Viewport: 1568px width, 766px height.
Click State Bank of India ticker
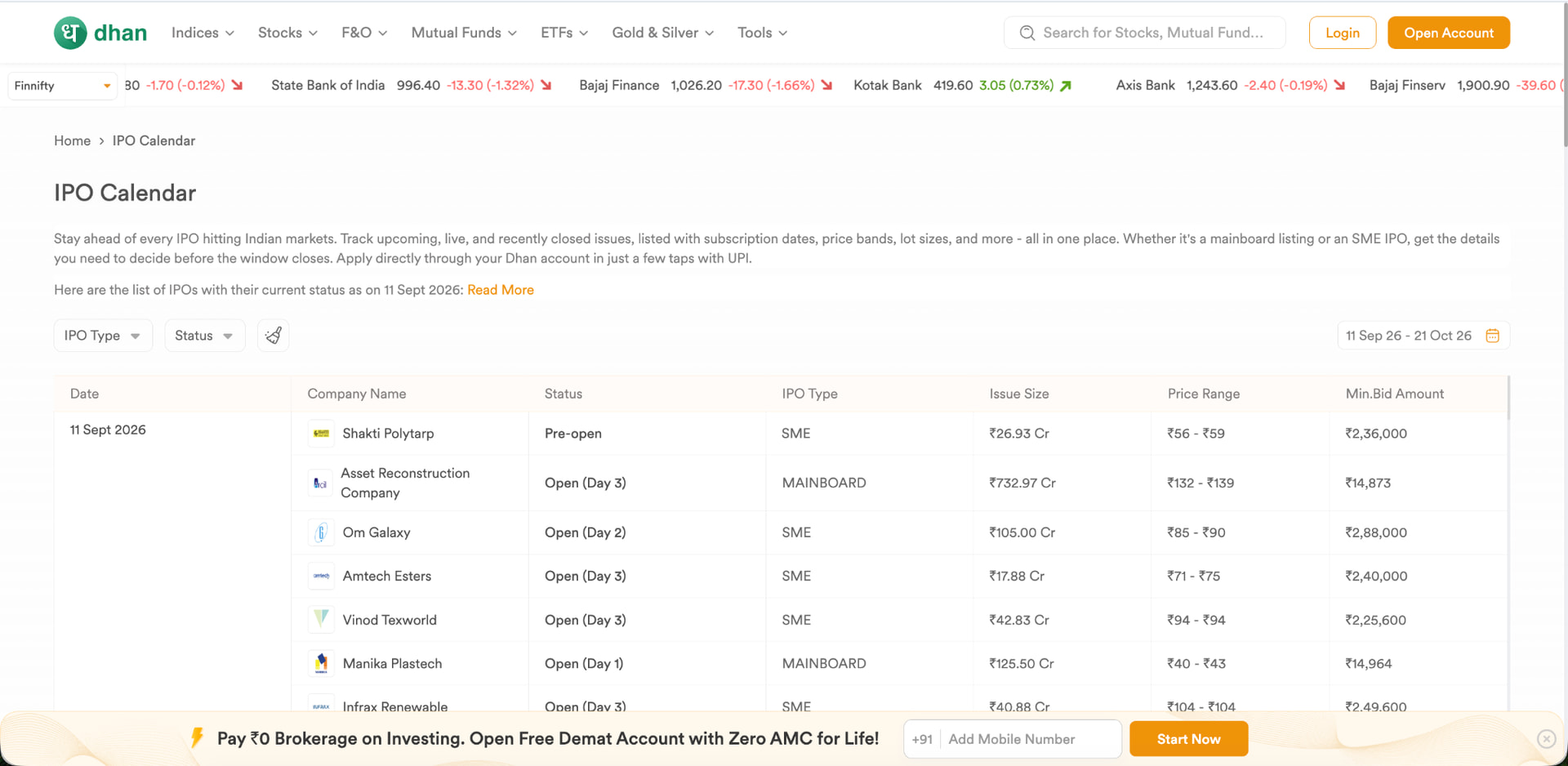(x=412, y=86)
